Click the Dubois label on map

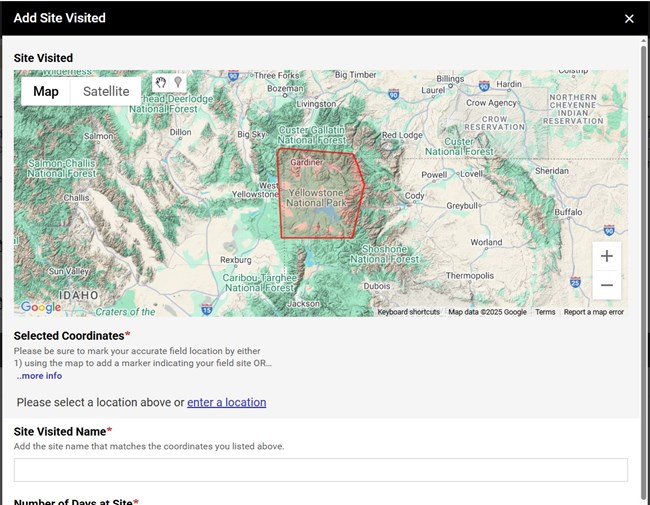click(x=376, y=286)
